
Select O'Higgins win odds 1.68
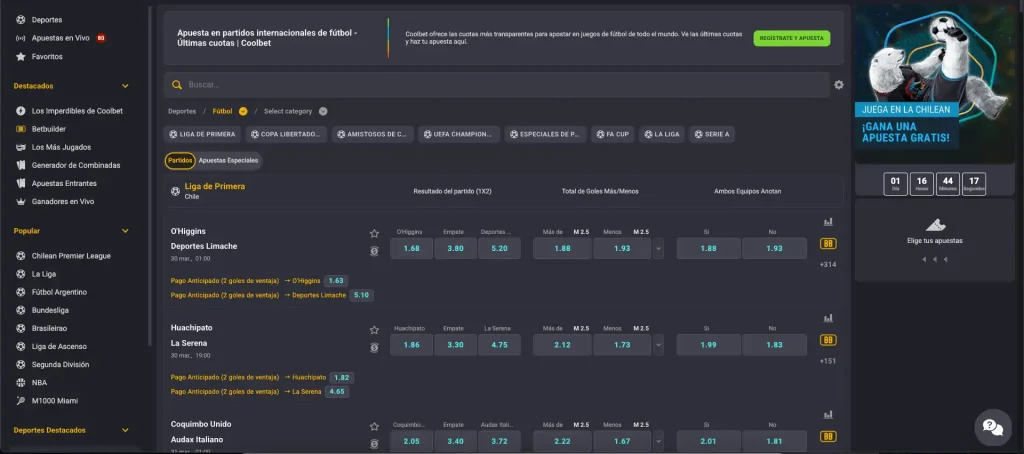click(x=411, y=248)
